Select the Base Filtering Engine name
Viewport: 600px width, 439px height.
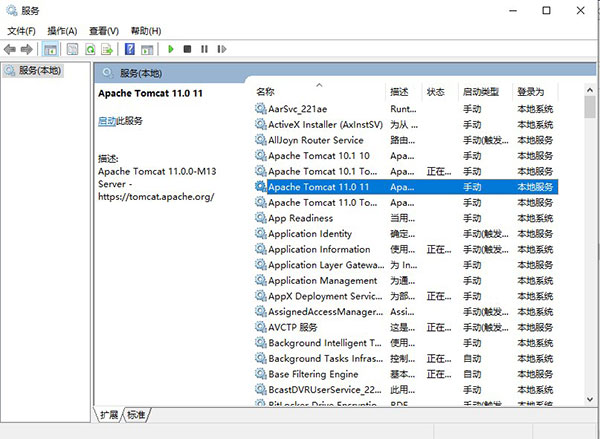click(x=313, y=374)
